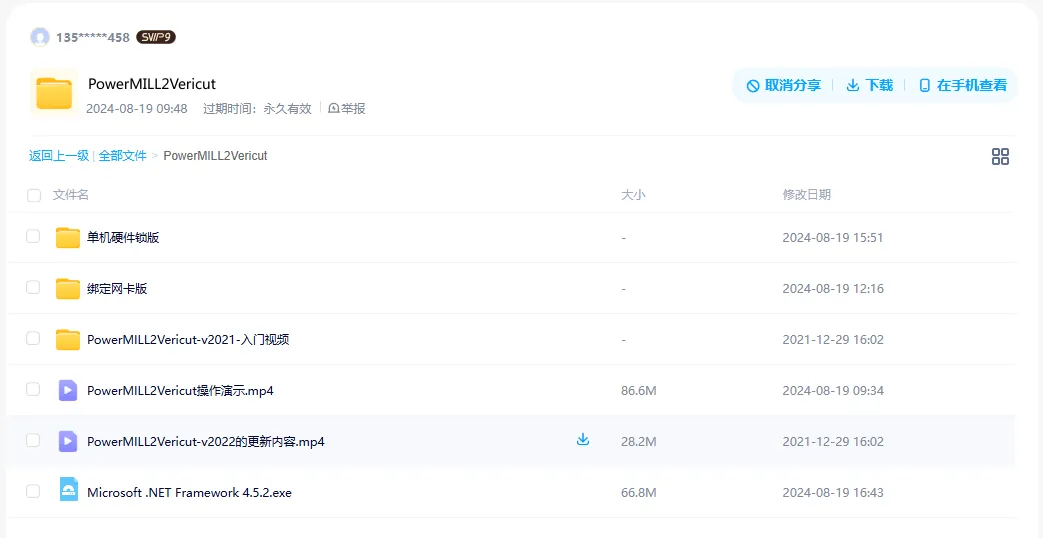Check the box for 单机硬件锁版

click(x=33, y=237)
